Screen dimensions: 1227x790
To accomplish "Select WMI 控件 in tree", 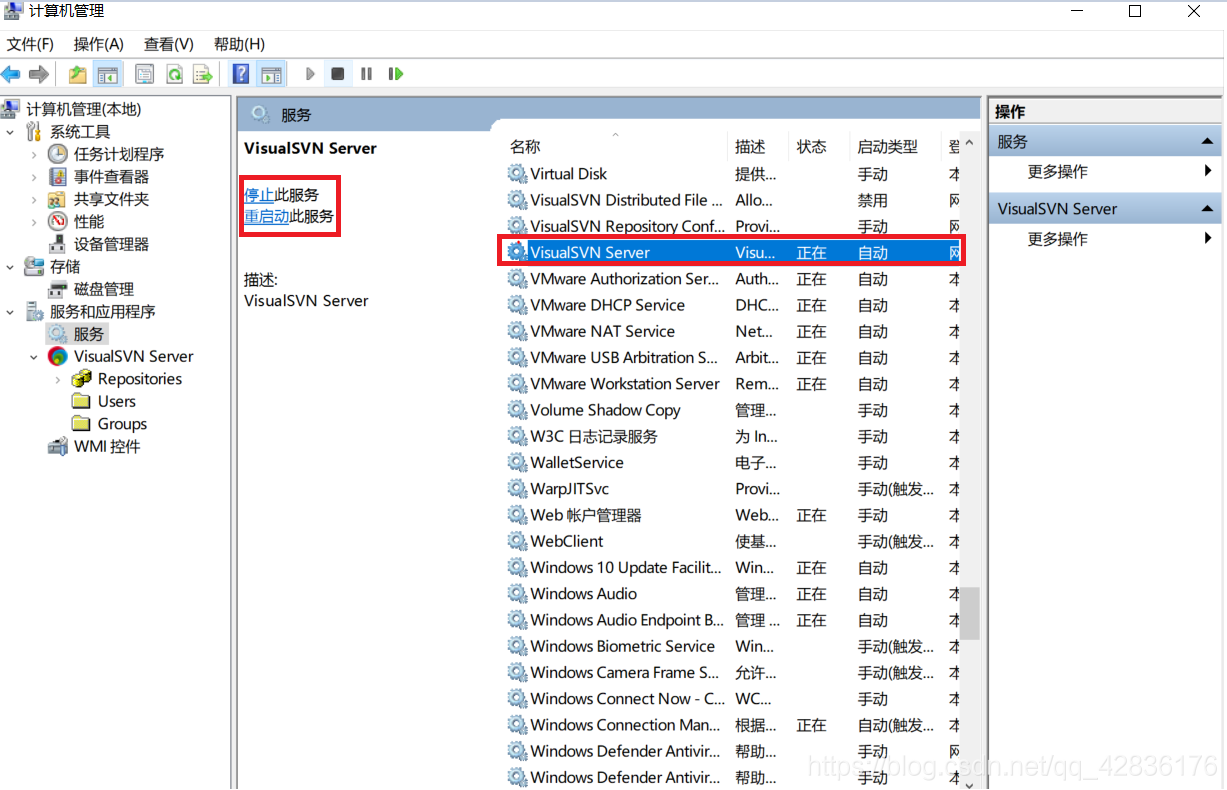I will pos(107,446).
